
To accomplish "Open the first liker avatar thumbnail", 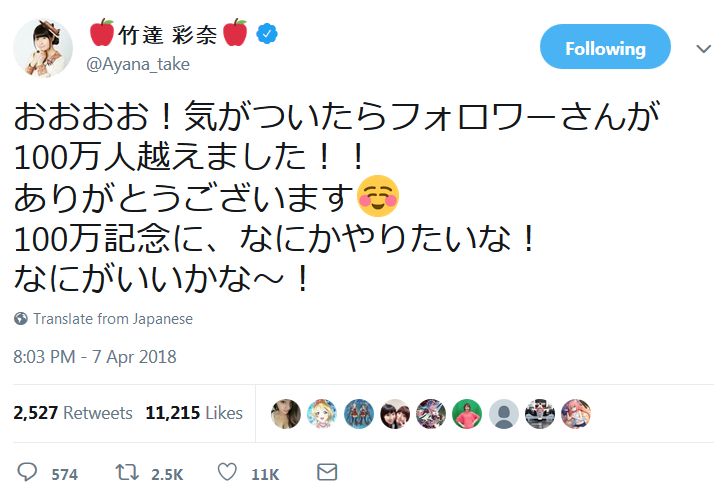I will tap(286, 413).
